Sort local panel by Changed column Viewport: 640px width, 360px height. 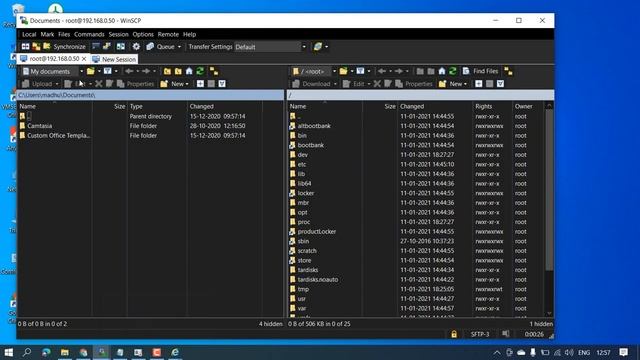point(224,106)
